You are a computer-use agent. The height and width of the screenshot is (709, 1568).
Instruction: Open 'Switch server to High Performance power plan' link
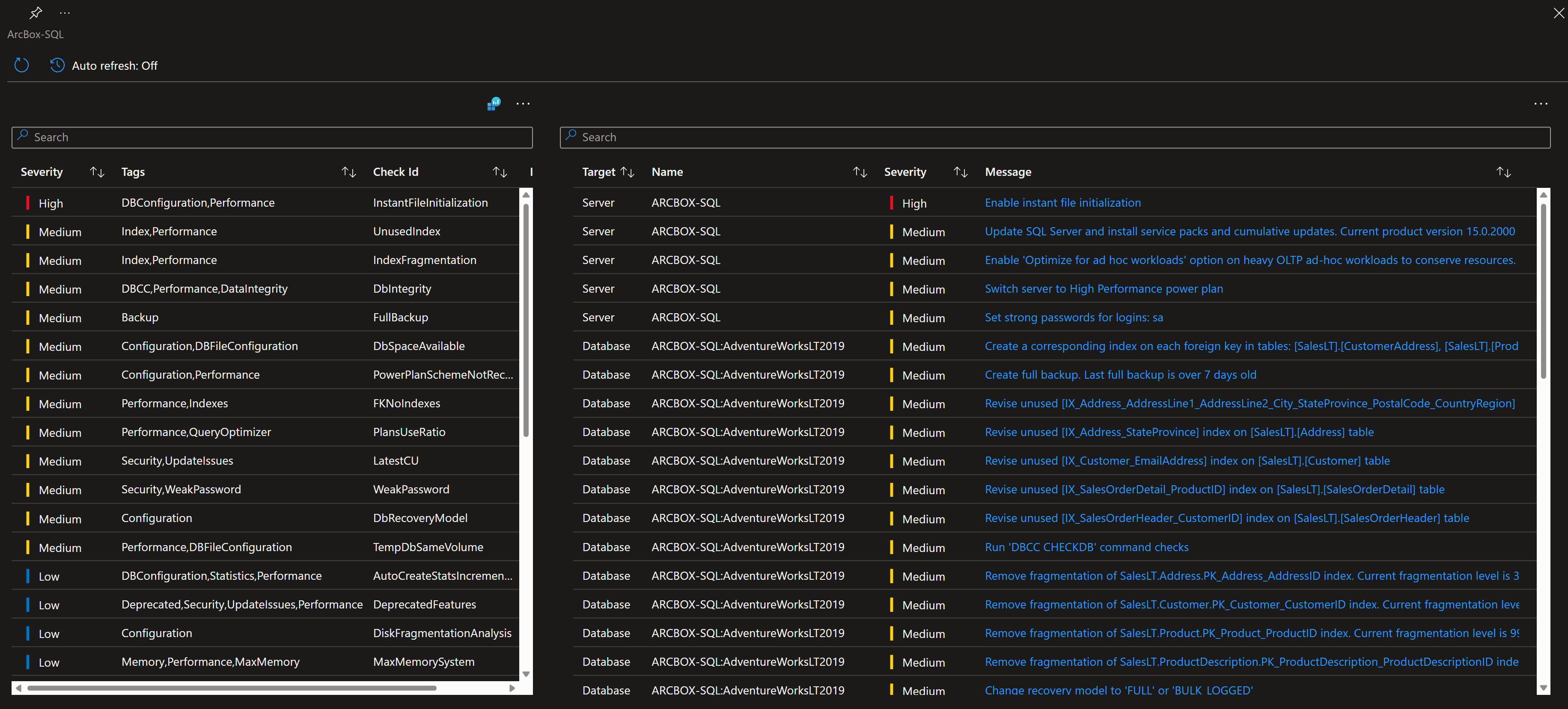point(1104,288)
